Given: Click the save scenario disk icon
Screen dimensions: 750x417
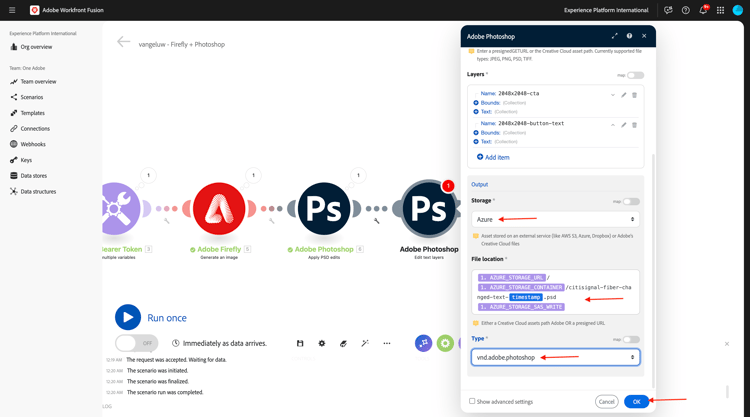Looking at the screenshot, I should [300, 343].
